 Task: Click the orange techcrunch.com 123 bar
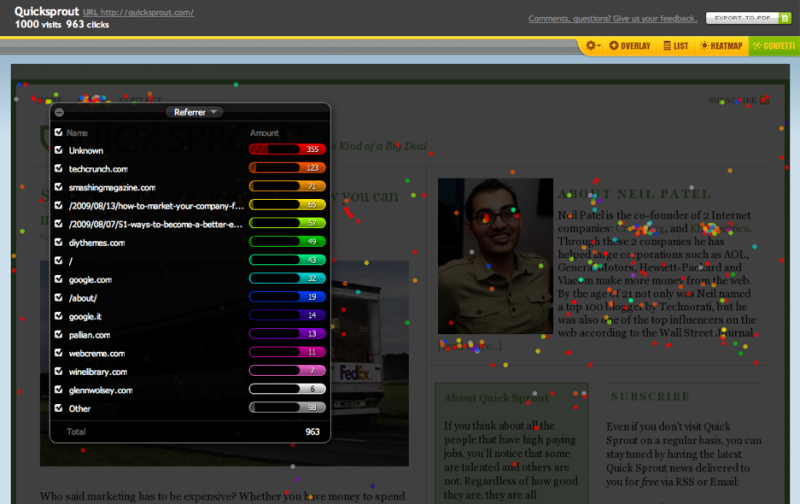click(x=287, y=167)
